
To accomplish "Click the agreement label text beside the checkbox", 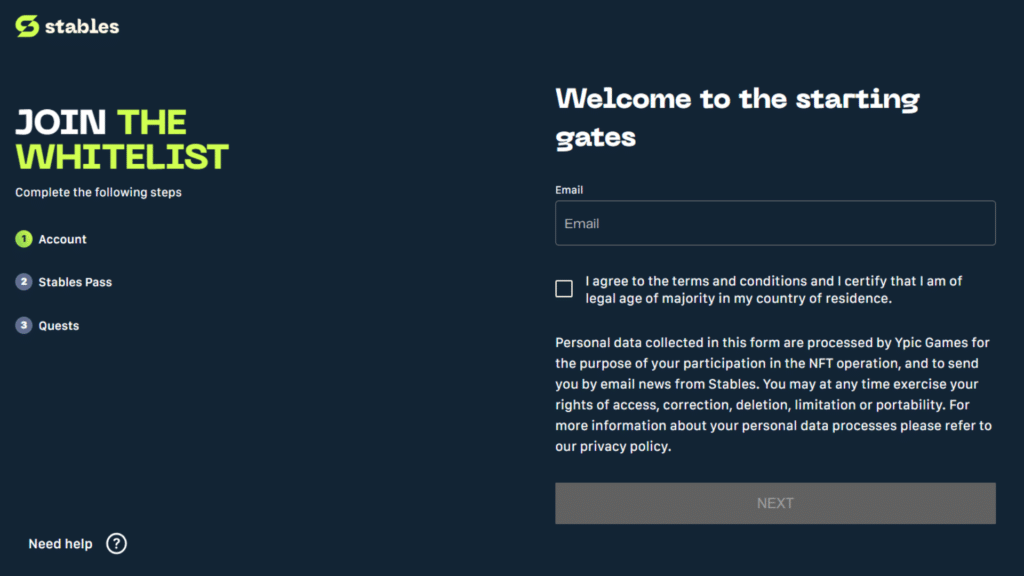I will point(774,289).
